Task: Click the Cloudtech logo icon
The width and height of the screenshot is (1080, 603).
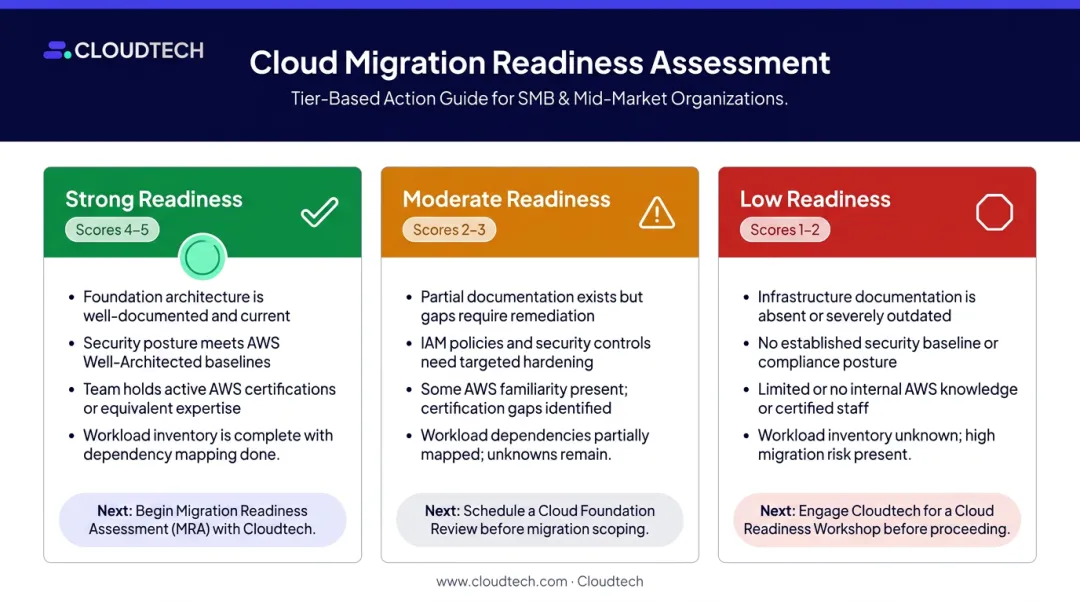Action: point(57,50)
